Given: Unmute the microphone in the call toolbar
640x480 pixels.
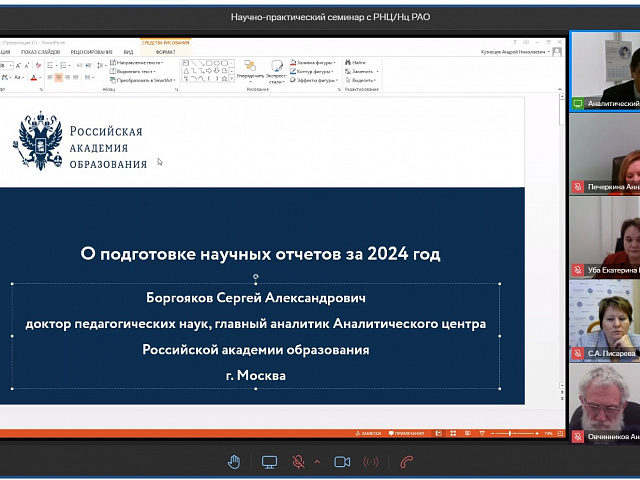Looking at the screenshot, I should tap(298, 462).
